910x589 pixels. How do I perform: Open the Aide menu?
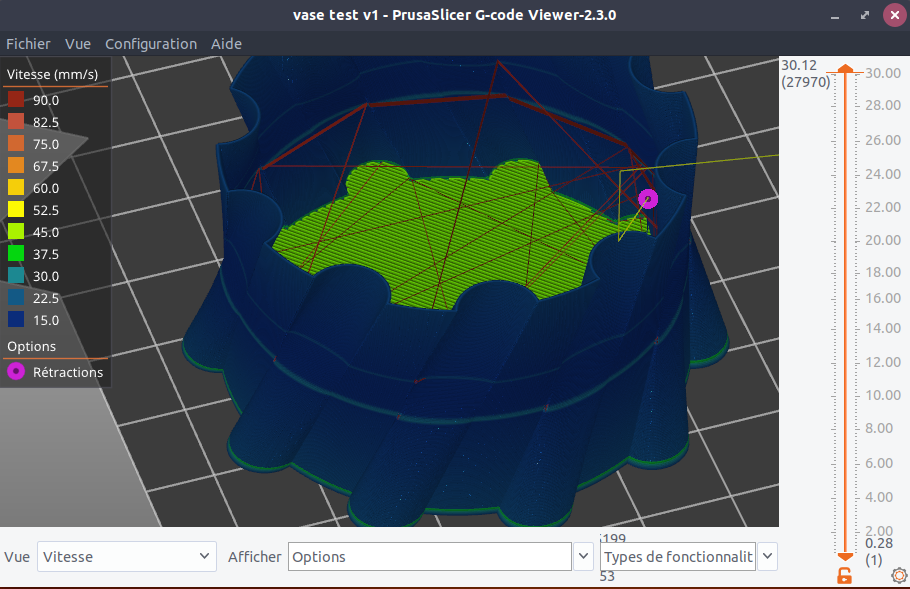pyautogui.click(x=226, y=44)
